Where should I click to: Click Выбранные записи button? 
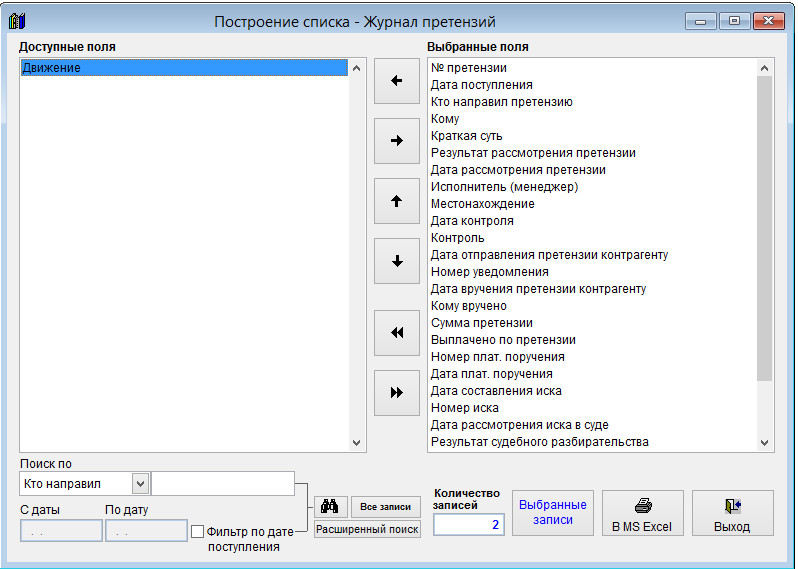click(x=553, y=513)
